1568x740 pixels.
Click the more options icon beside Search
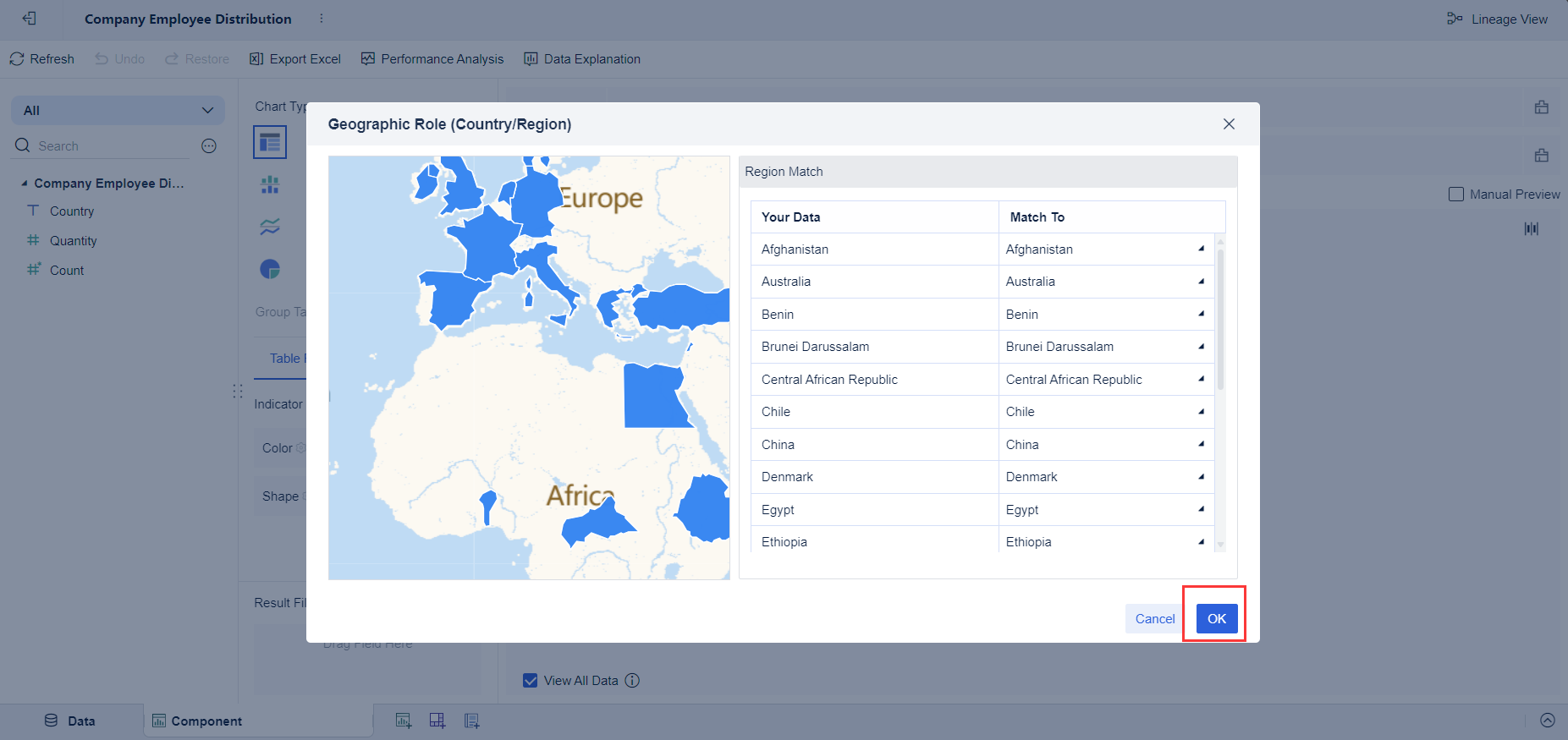(209, 146)
